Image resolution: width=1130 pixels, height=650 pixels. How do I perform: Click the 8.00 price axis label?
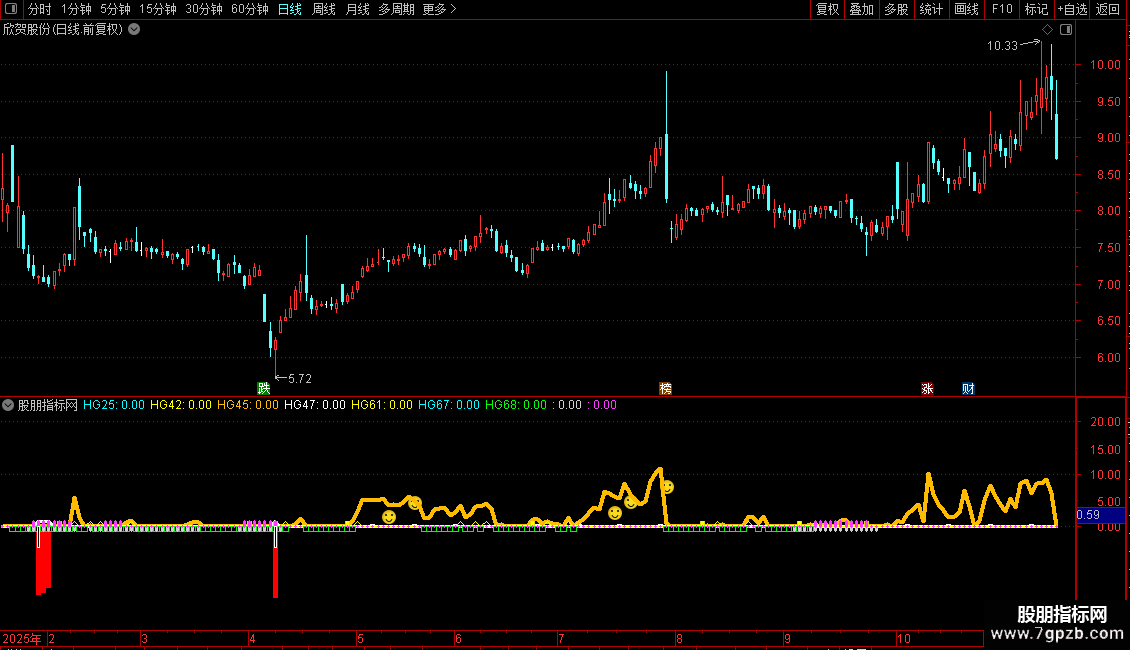click(x=1108, y=211)
